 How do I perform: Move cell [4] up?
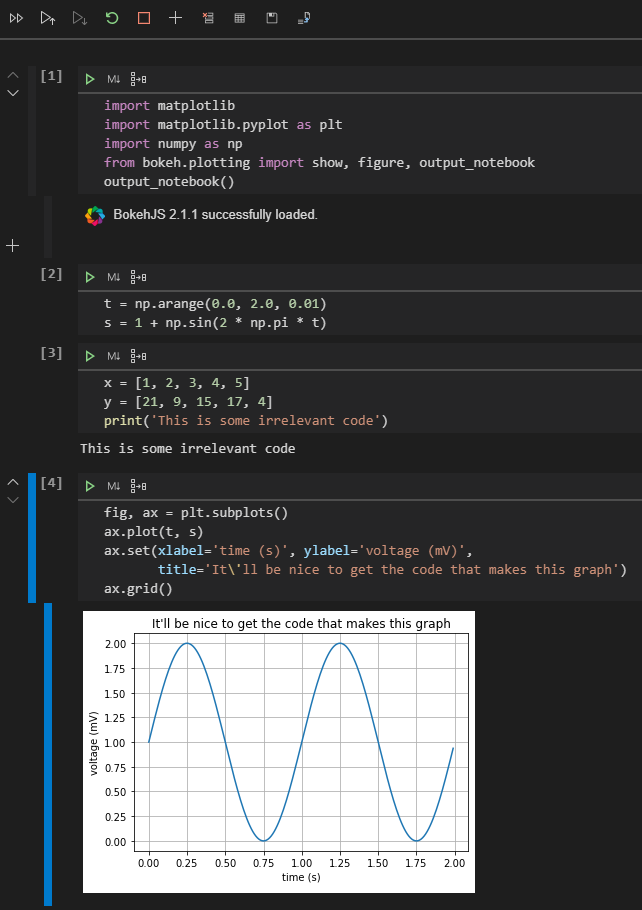(13, 482)
